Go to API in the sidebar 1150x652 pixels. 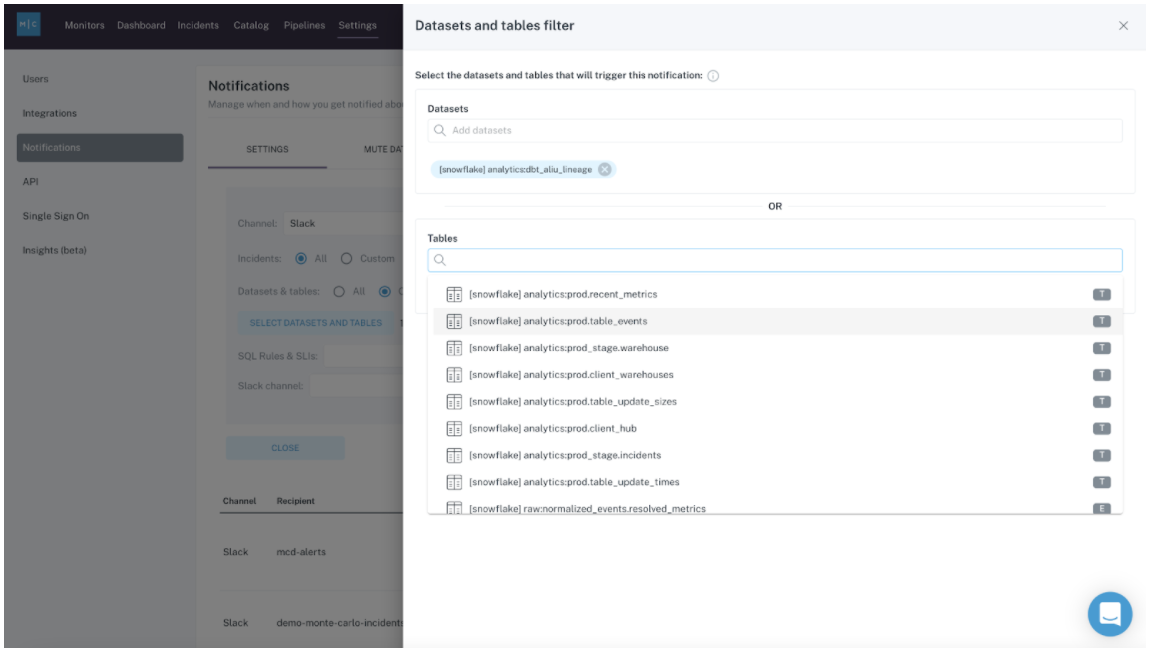pyautogui.click(x=30, y=182)
